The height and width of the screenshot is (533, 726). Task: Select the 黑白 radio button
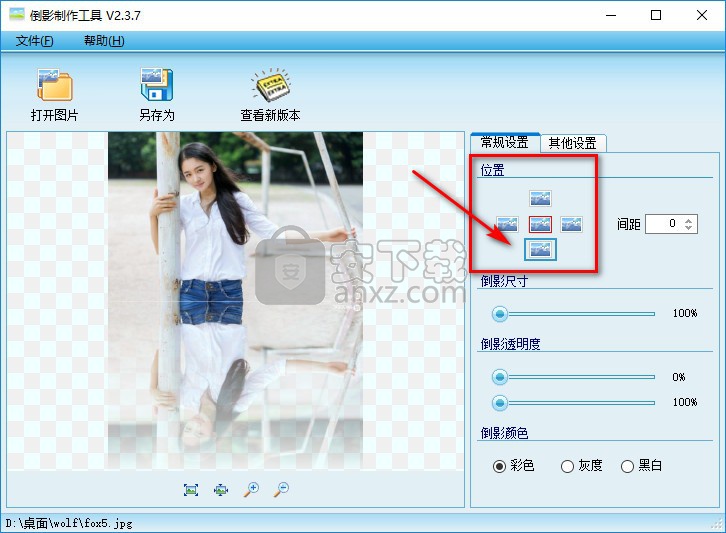(x=627, y=466)
